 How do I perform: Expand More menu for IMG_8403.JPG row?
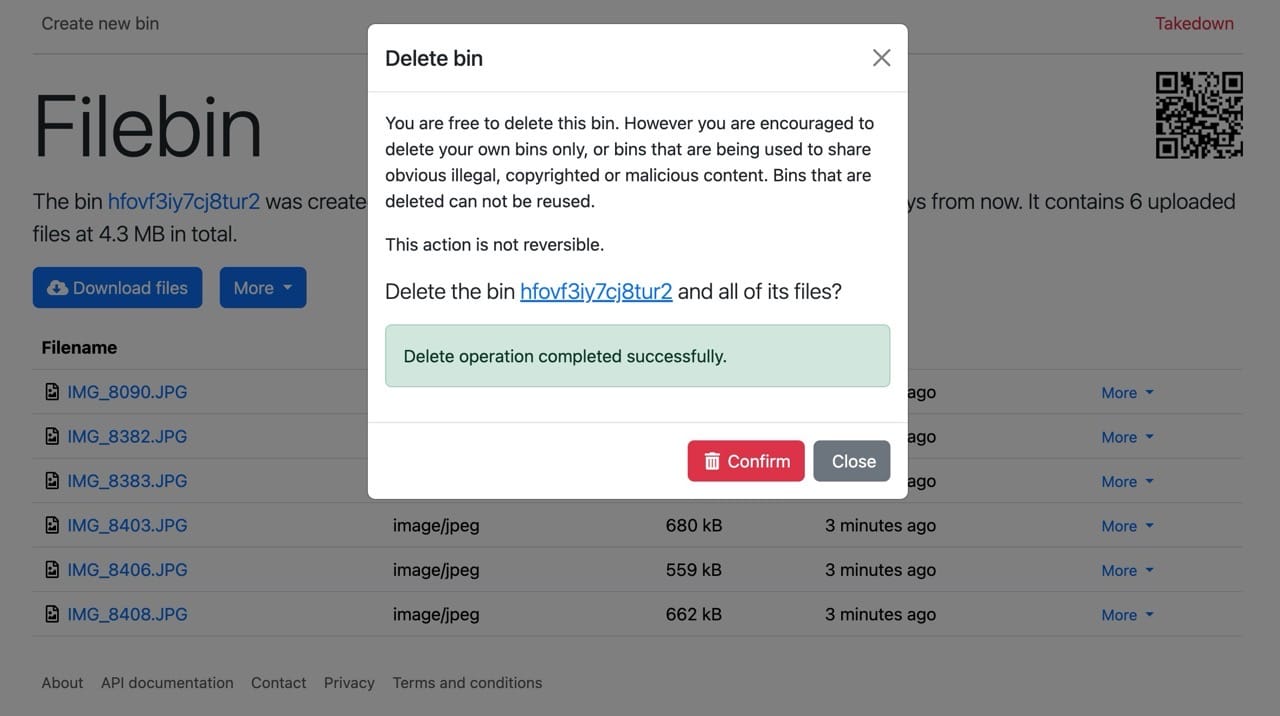click(1127, 526)
